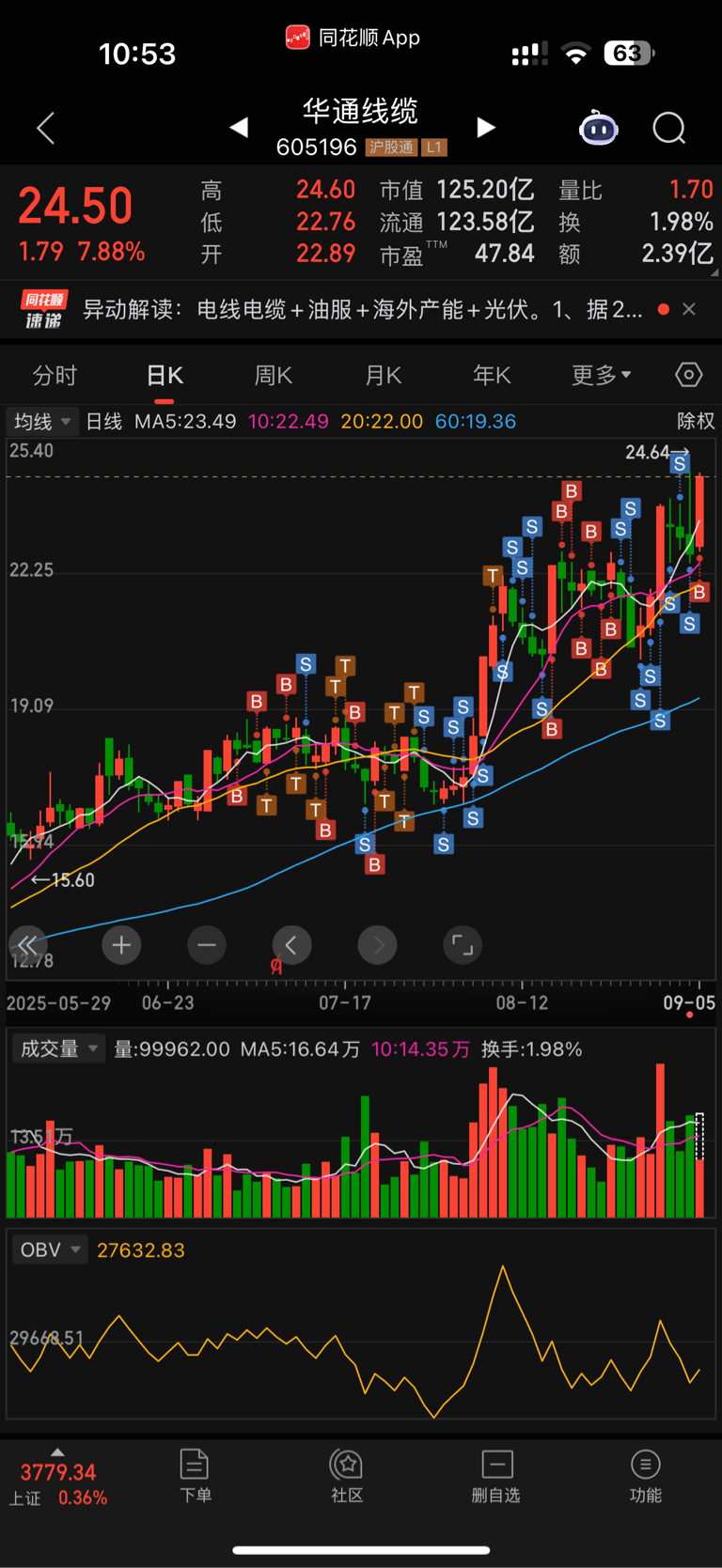
Task: Tap the stock name 华通线缆
Action: (360, 111)
